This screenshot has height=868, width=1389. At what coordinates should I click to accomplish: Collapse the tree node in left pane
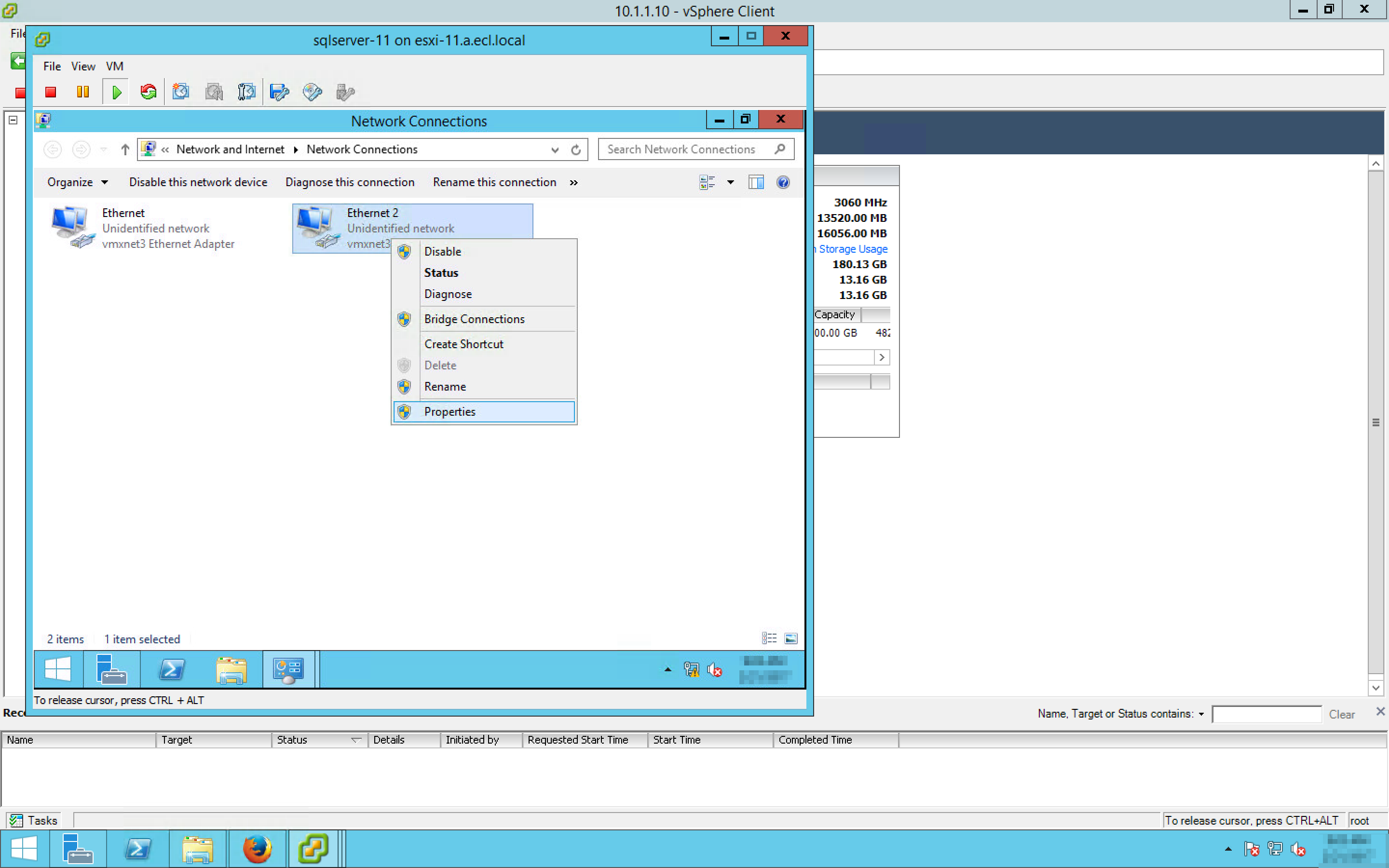point(13,120)
